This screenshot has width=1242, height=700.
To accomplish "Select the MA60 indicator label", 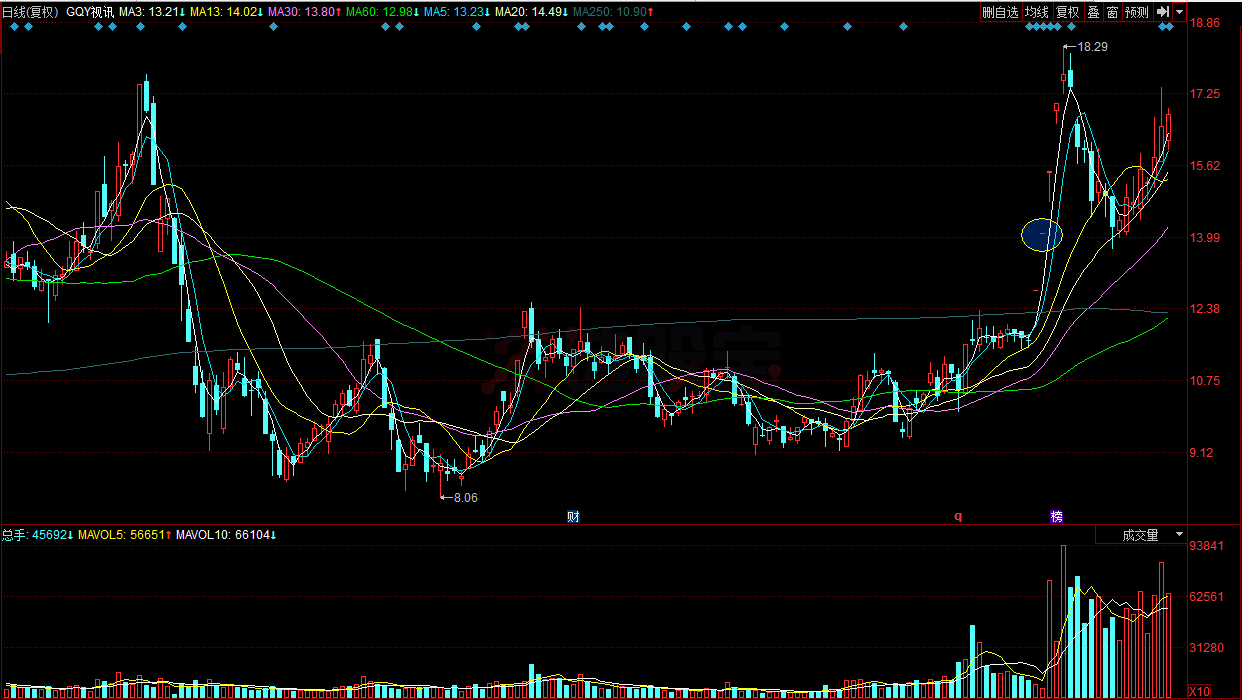I will (378, 12).
